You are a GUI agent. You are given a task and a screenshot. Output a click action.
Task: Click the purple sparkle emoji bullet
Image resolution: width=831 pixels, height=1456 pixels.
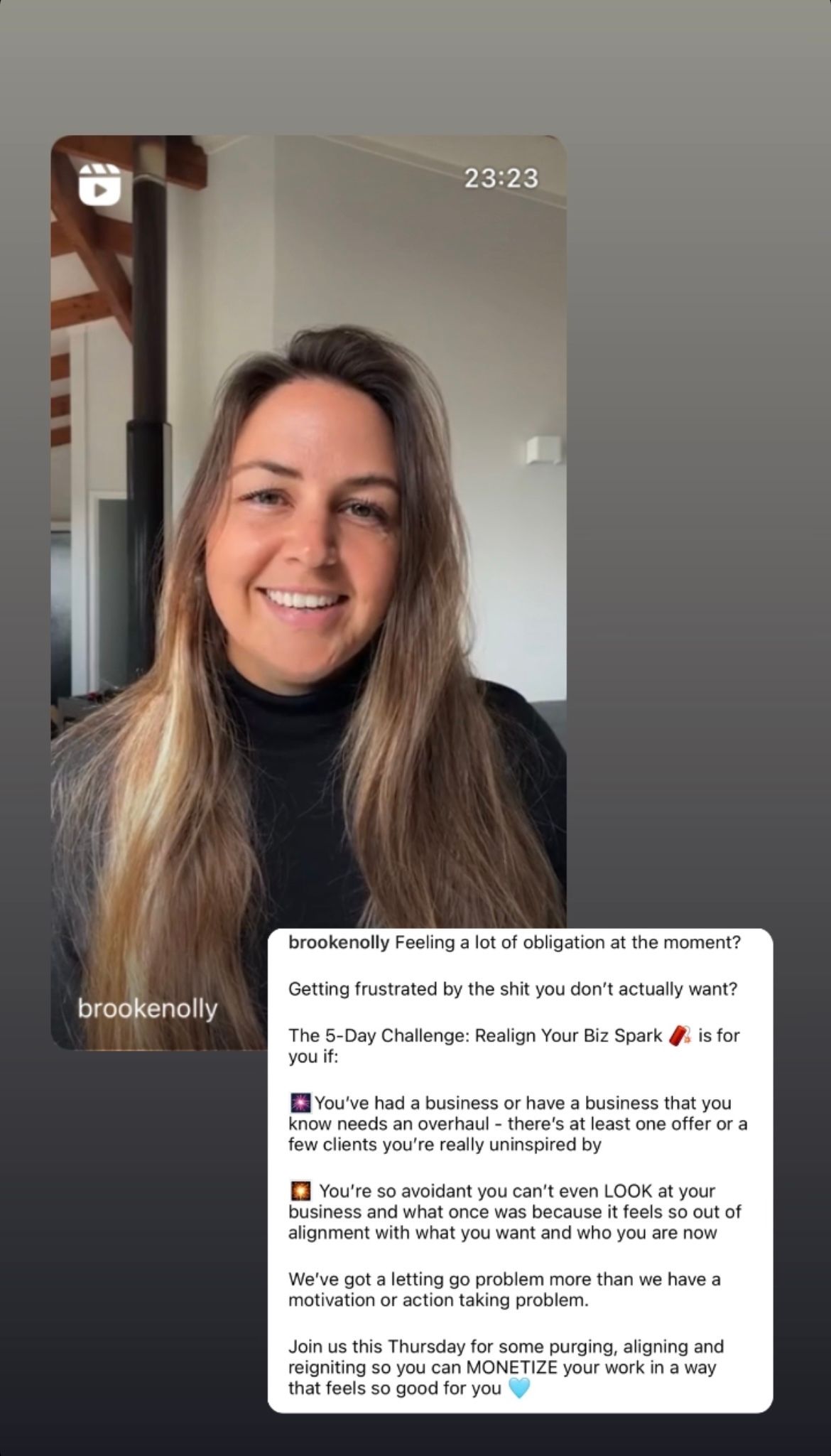(301, 1103)
